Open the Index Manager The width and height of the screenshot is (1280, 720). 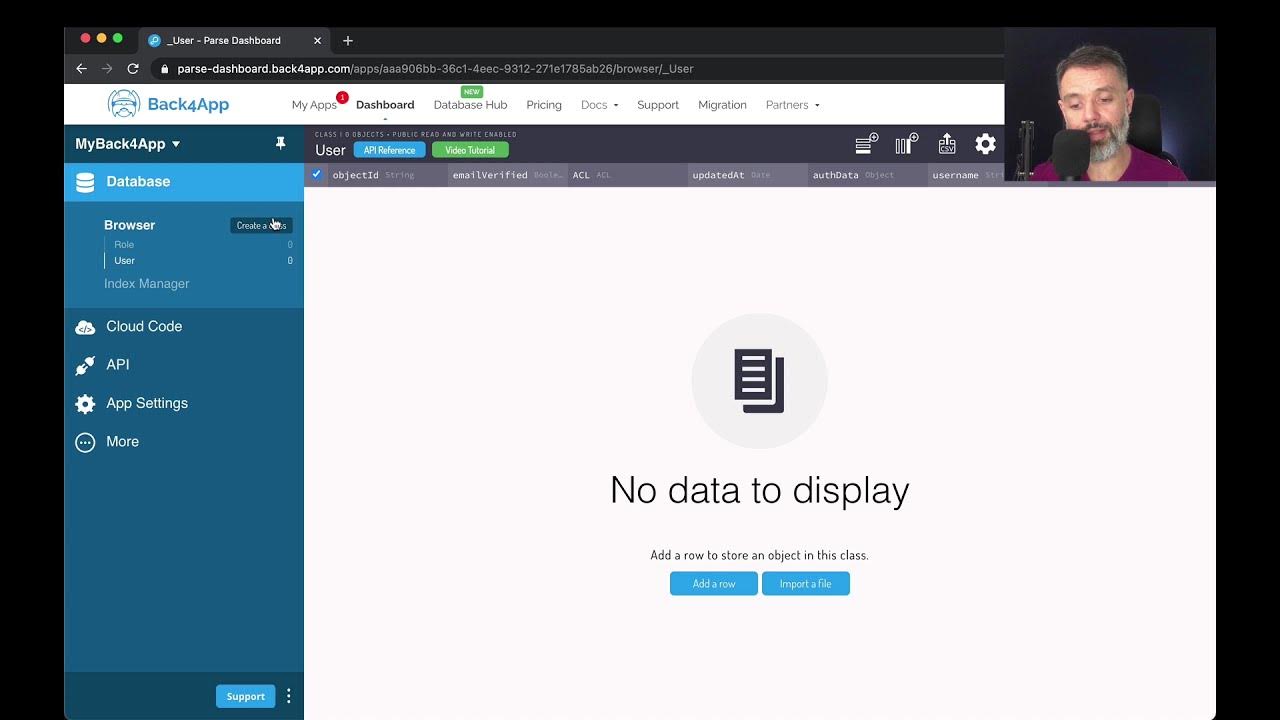point(147,284)
